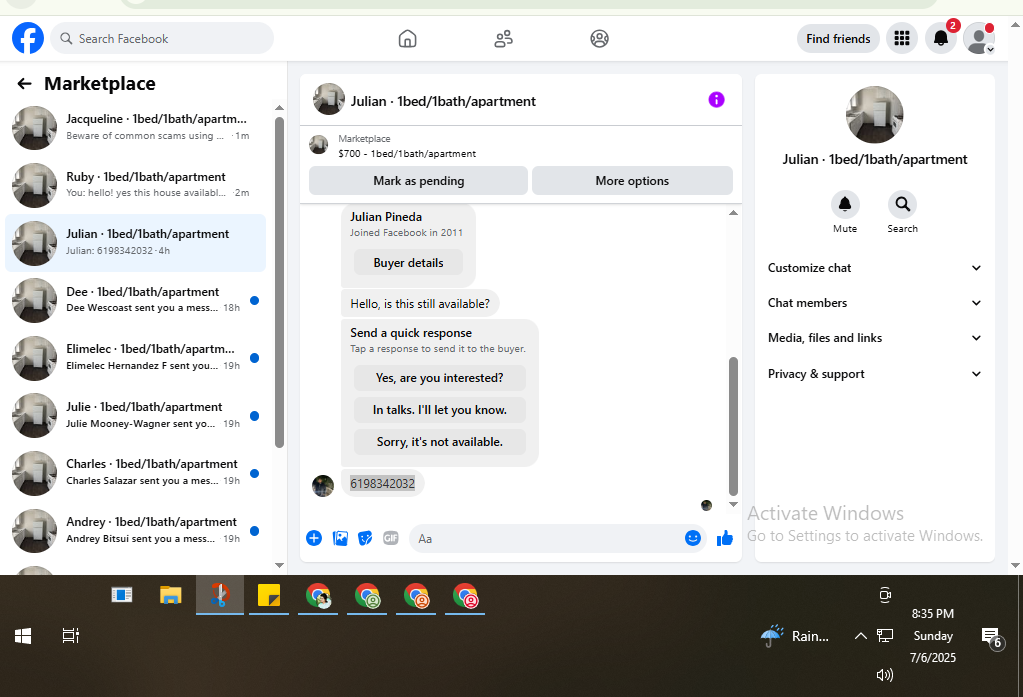Click the network tray icon
The height and width of the screenshot is (697, 1023).
coord(885,636)
